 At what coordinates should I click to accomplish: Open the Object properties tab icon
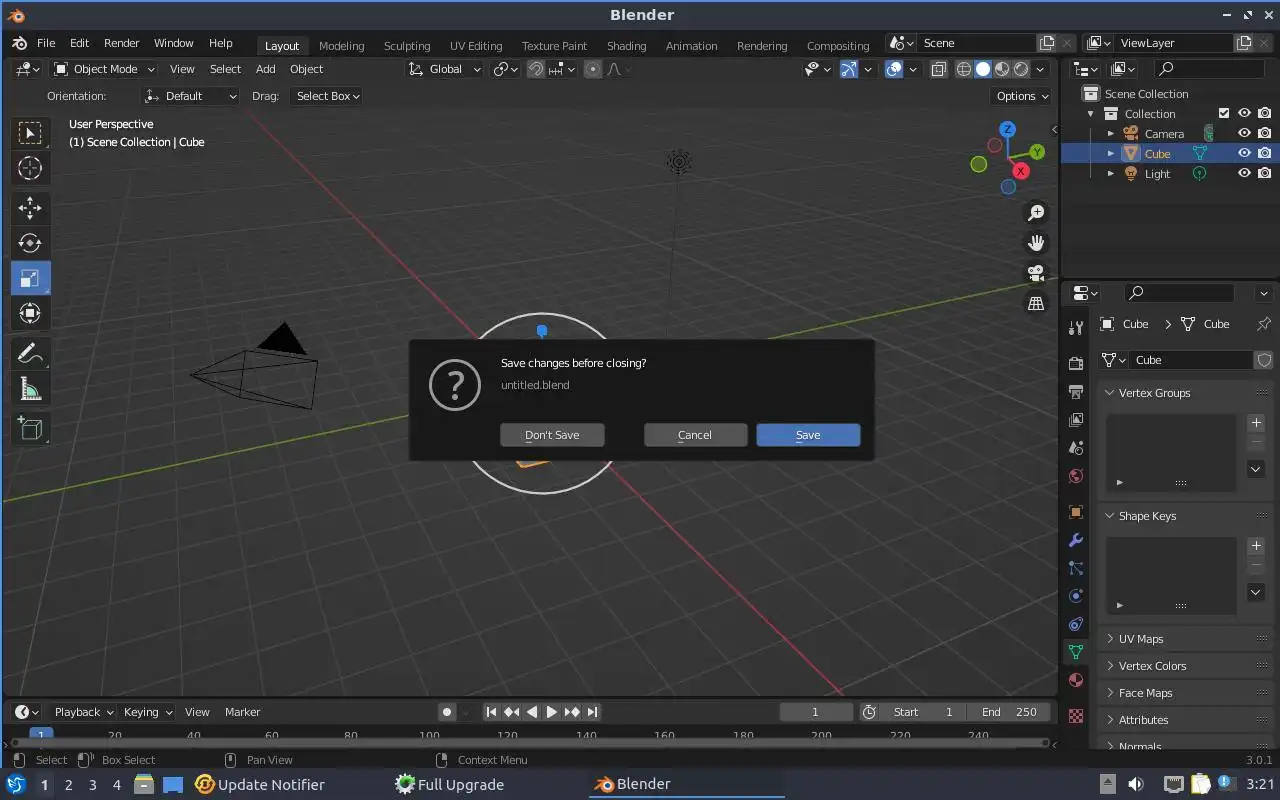(1076, 512)
